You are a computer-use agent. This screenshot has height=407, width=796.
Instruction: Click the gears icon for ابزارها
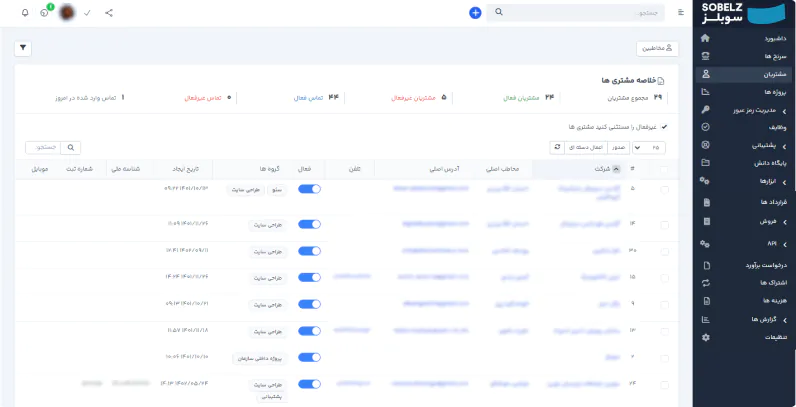(x=705, y=181)
